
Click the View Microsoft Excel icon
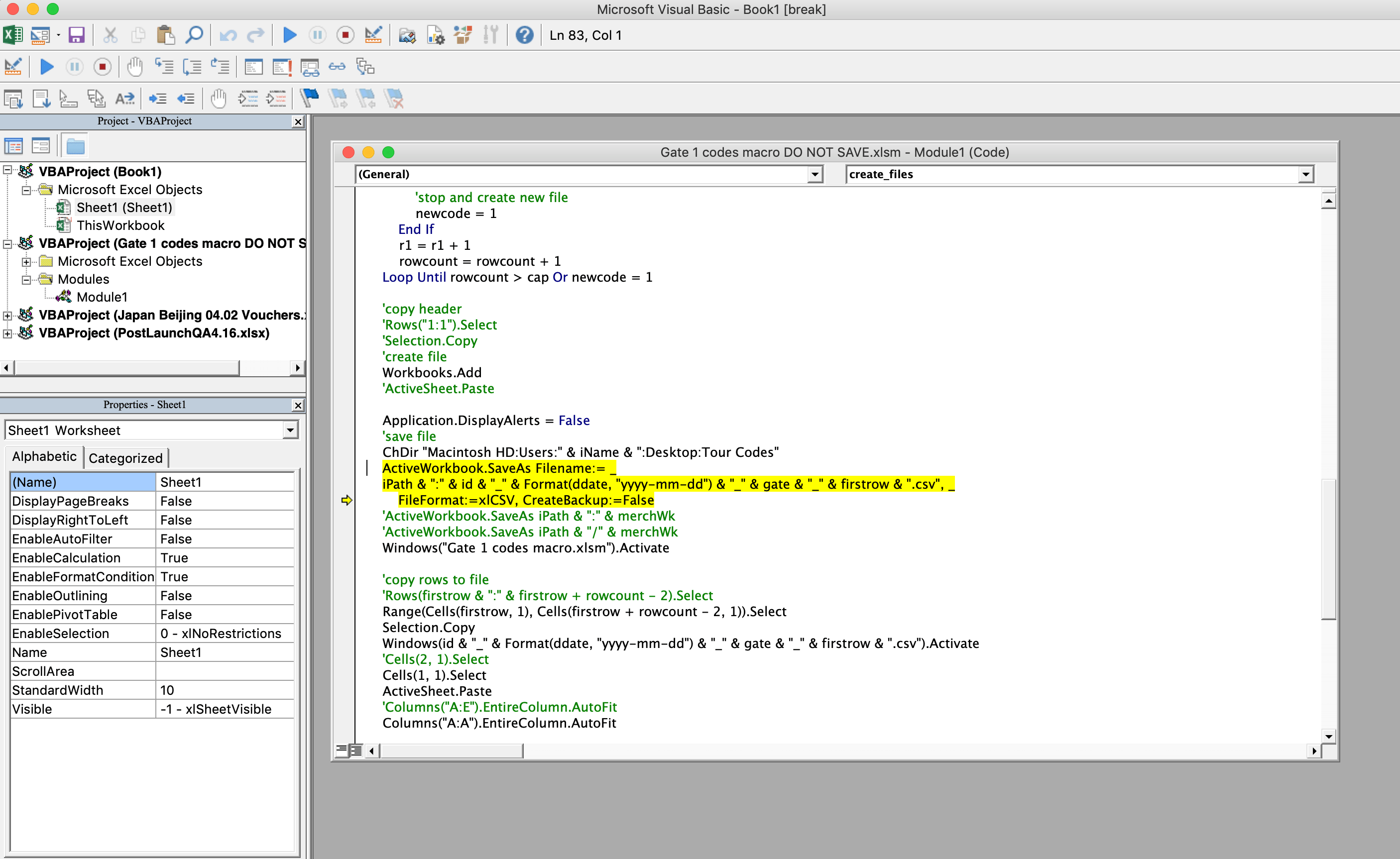(x=12, y=35)
